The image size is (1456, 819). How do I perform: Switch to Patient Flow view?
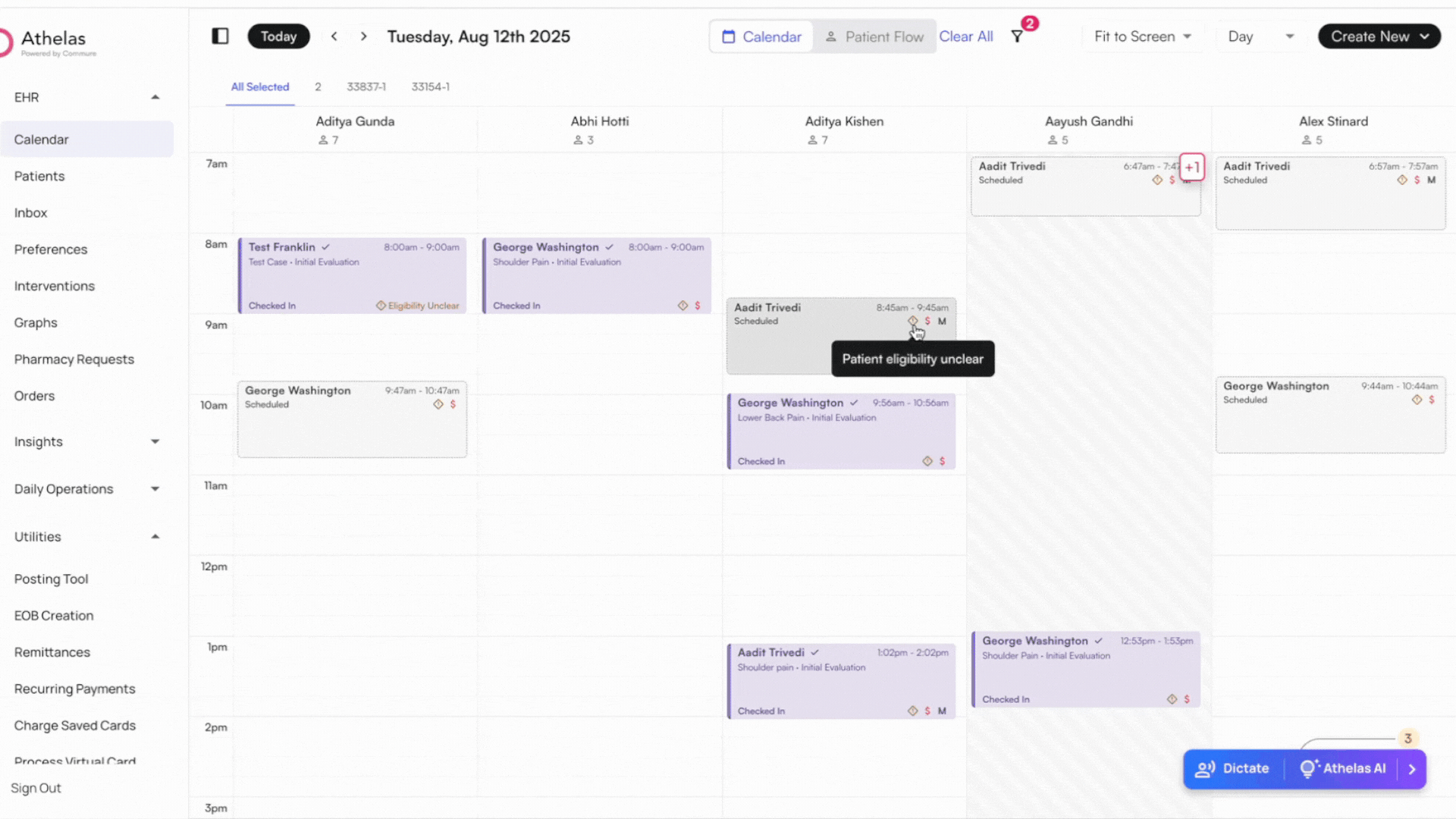tap(874, 36)
